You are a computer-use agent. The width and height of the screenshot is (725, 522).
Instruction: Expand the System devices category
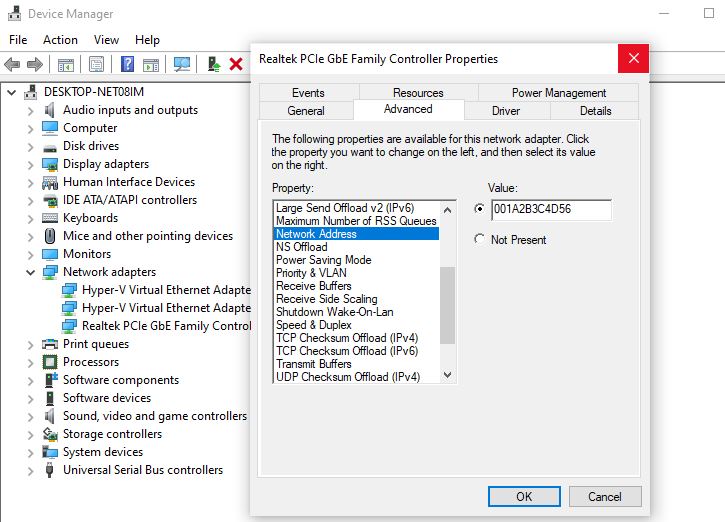pyautogui.click(x=31, y=453)
